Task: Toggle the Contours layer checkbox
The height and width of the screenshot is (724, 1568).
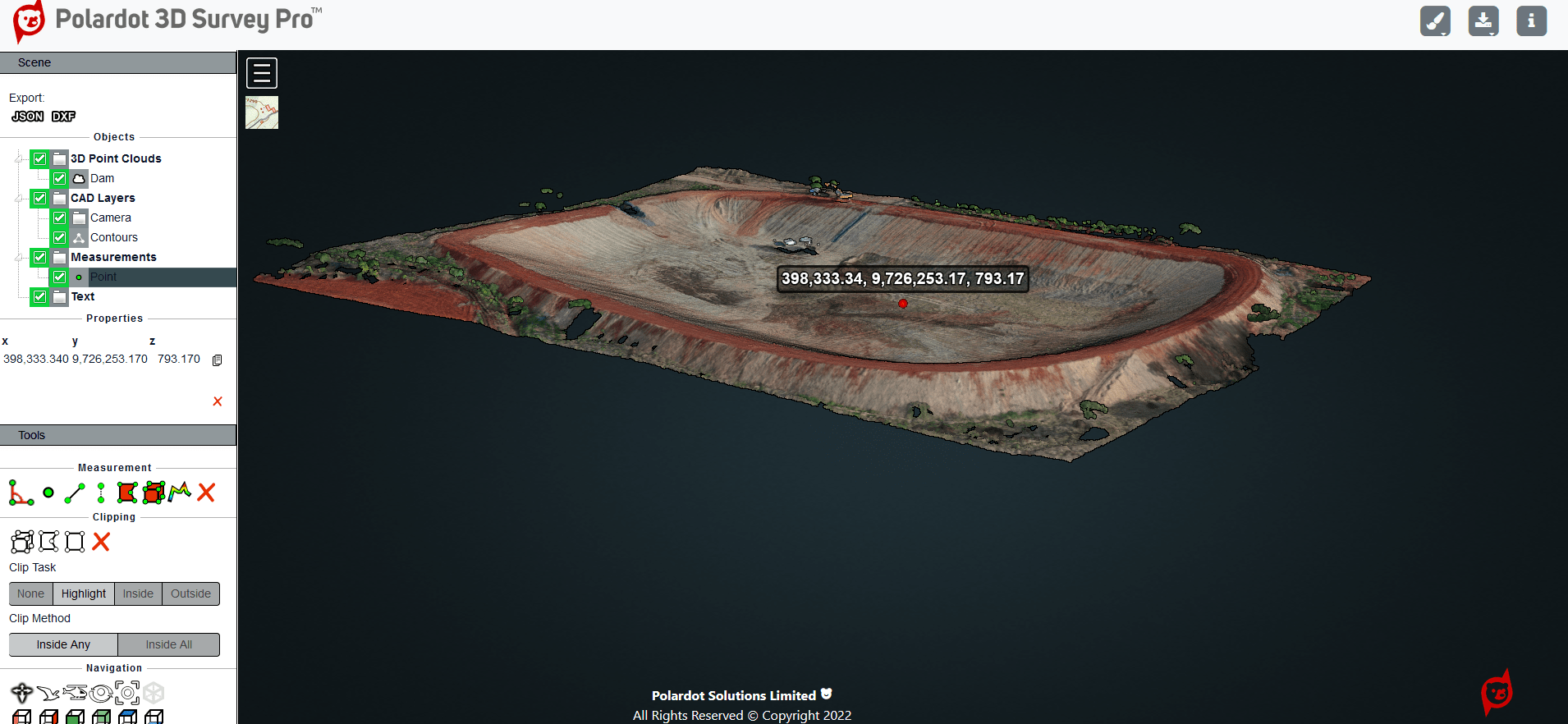Action: (60, 237)
